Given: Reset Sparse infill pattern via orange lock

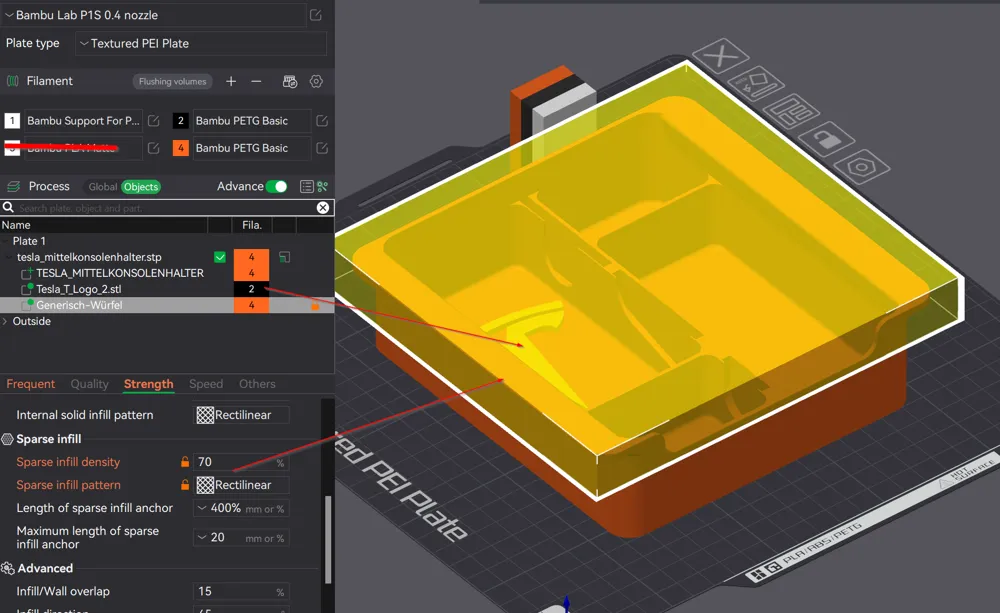Looking at the screenshot, I should coord(185,485).
